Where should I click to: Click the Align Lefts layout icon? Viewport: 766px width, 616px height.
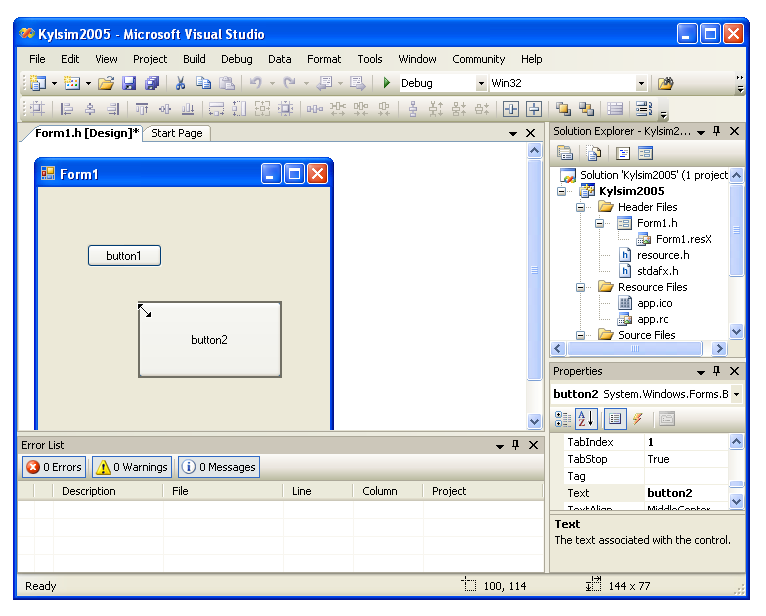click(x=67, y=109)
